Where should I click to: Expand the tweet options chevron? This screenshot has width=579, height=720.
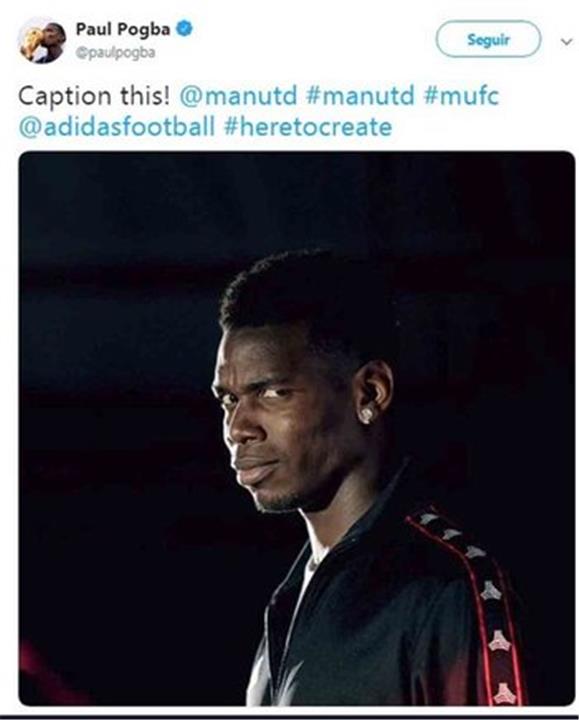tap(567, 42)
